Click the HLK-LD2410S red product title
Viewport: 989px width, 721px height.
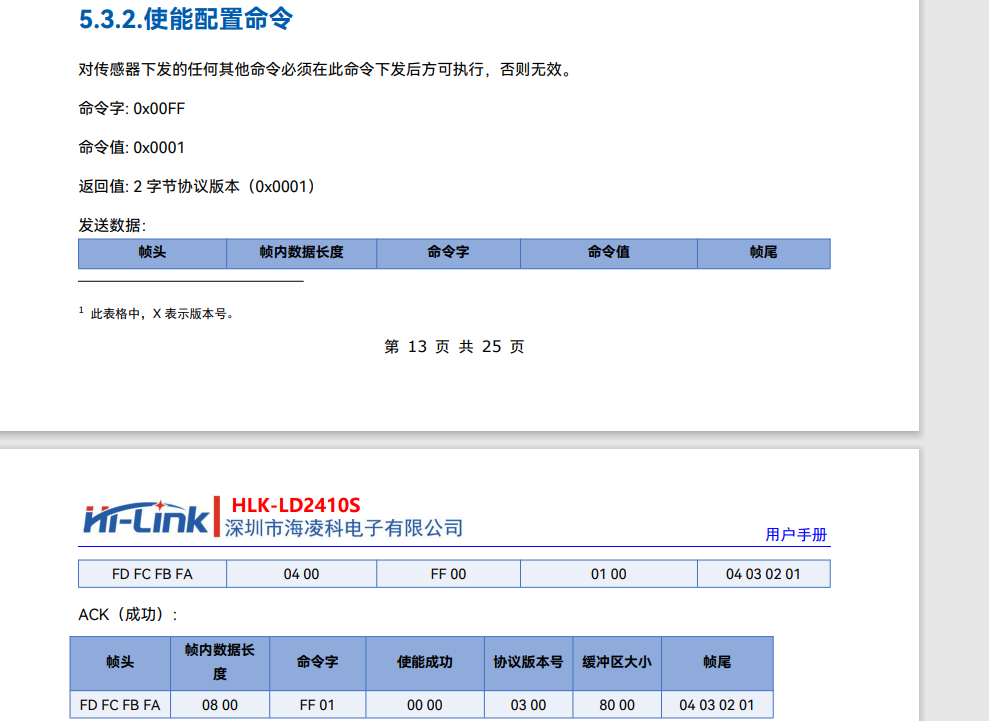tap(296, 505)
